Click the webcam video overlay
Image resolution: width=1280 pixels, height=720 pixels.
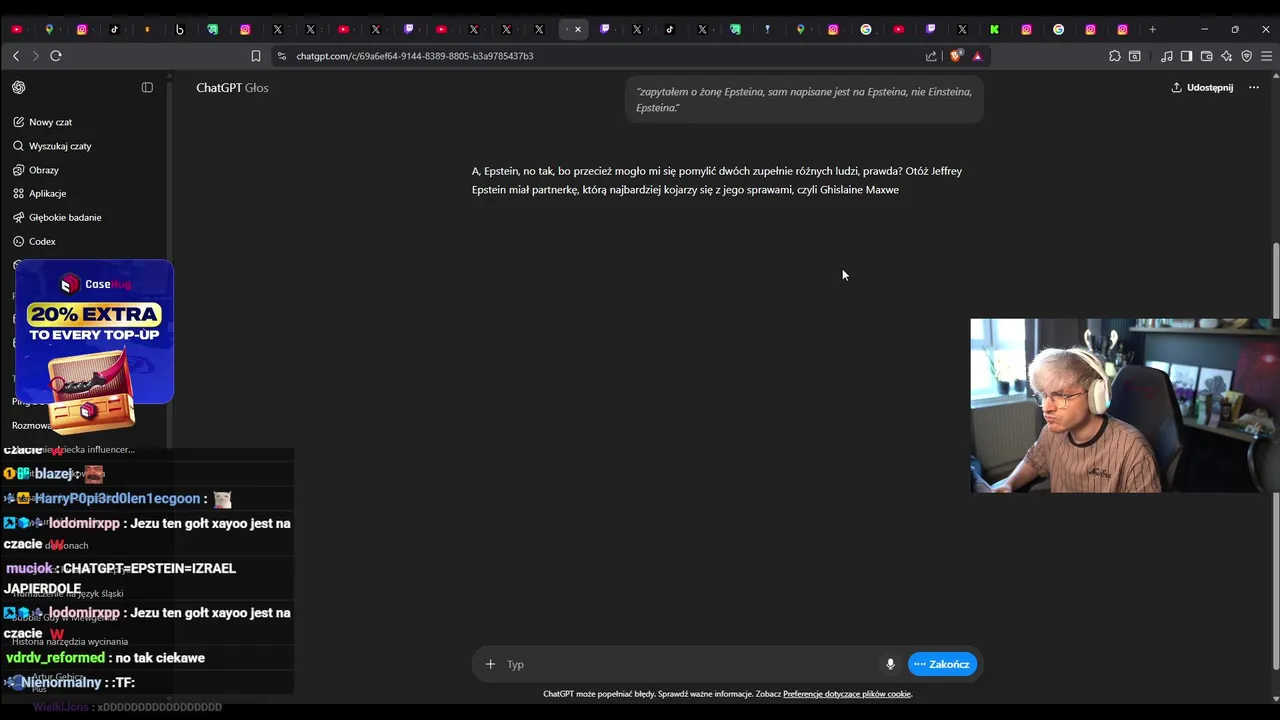1124,405
